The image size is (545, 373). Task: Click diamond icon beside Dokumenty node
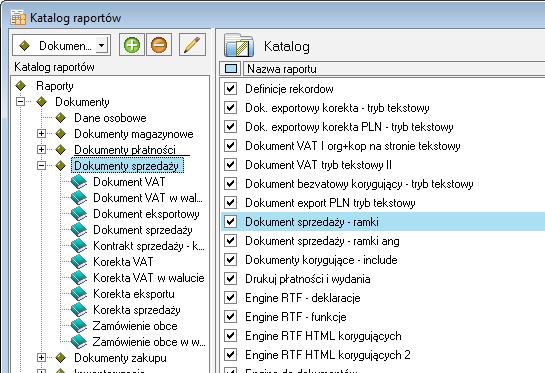[42, 102]
